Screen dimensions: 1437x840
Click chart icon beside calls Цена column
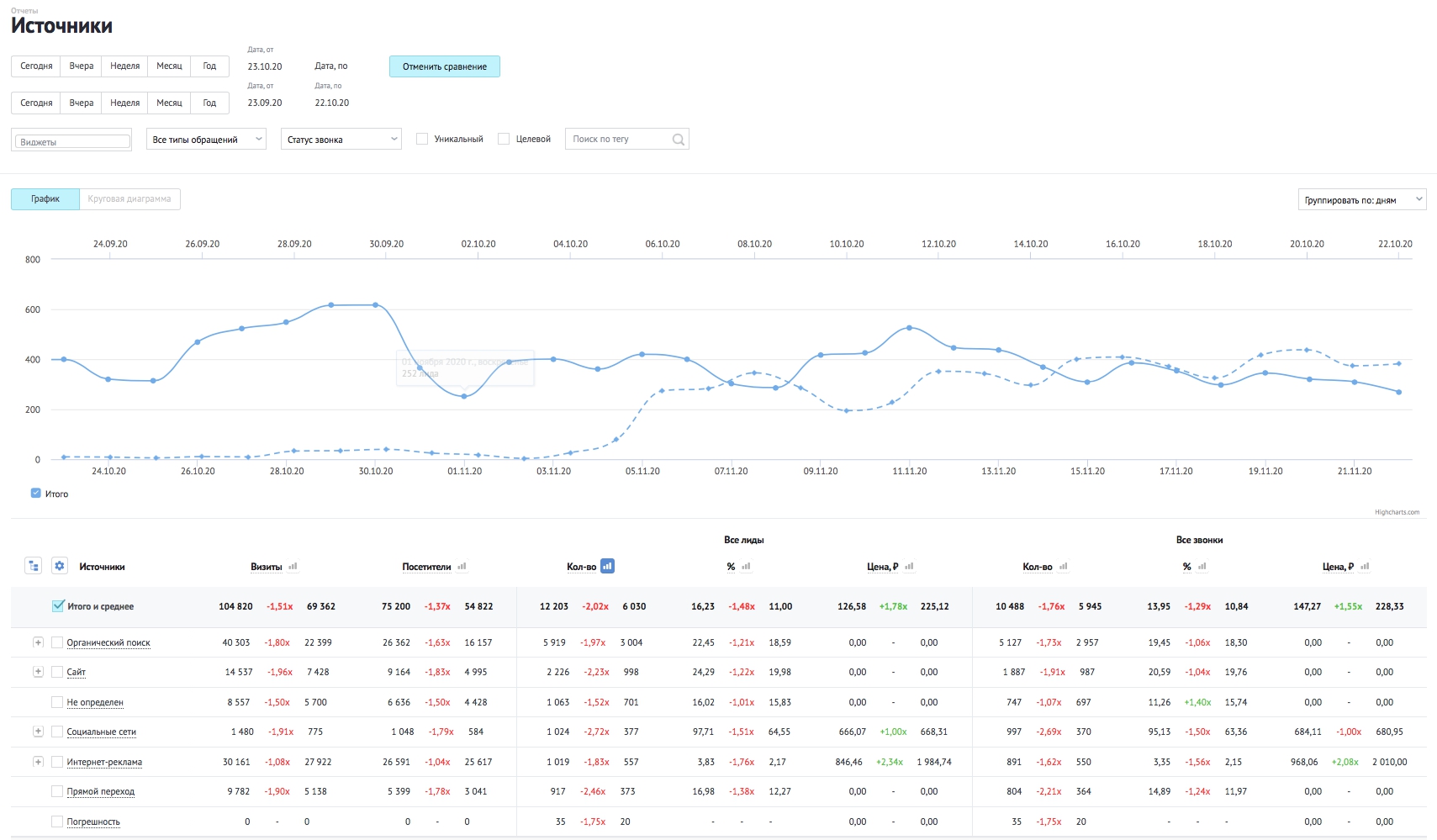1365,567
